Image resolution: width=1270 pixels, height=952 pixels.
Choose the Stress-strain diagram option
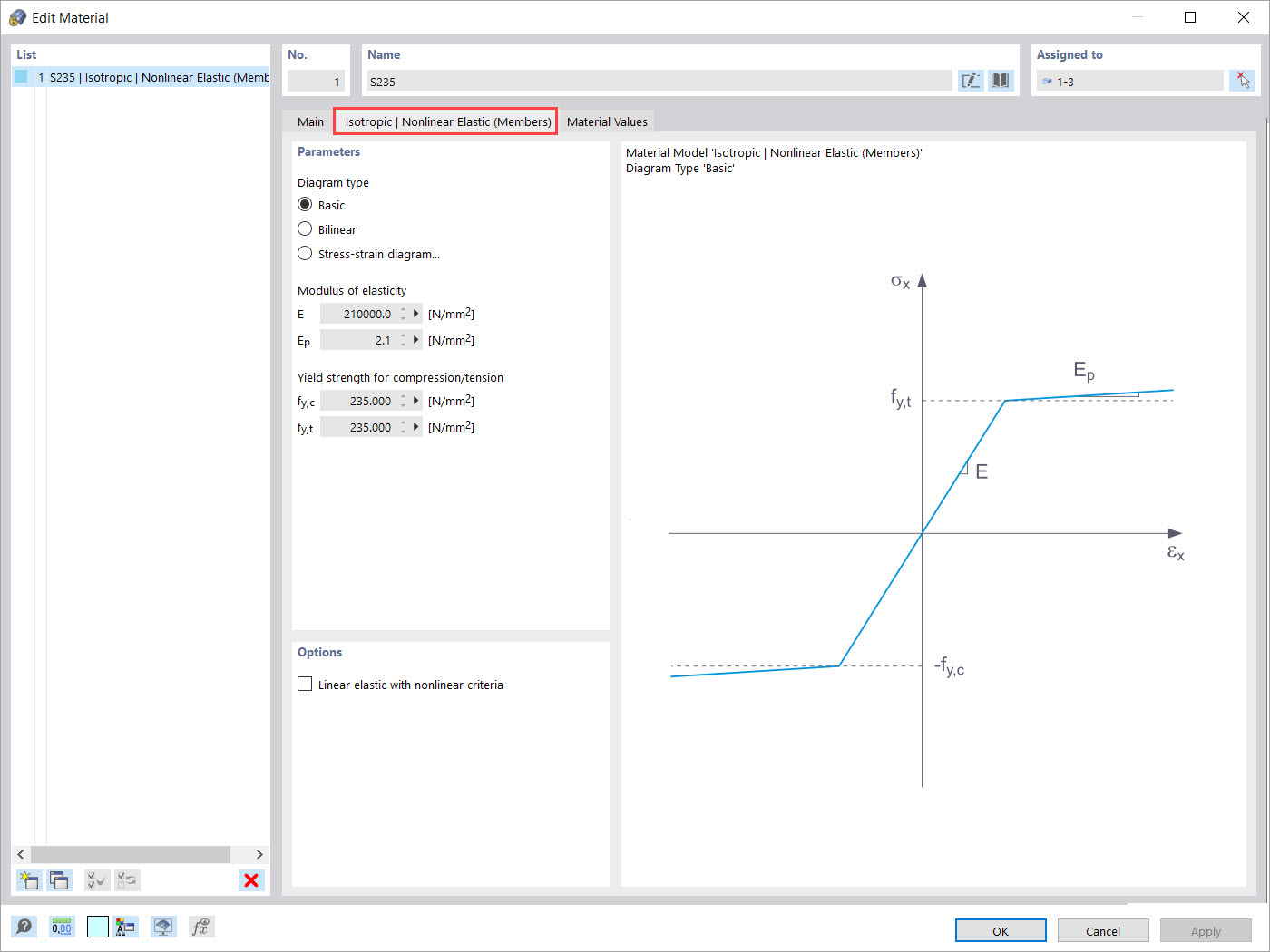pos(305,253)
